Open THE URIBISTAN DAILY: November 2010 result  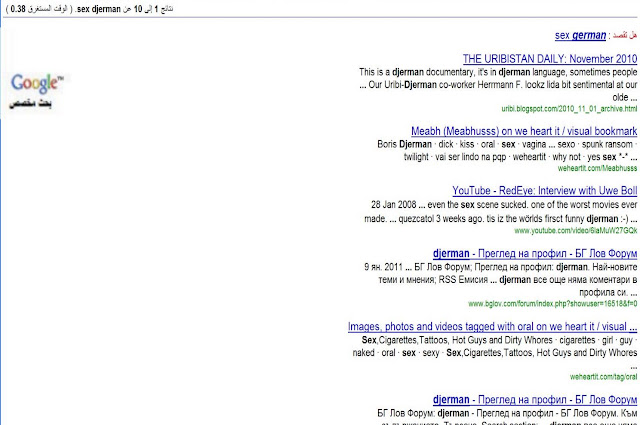(550, 59)
